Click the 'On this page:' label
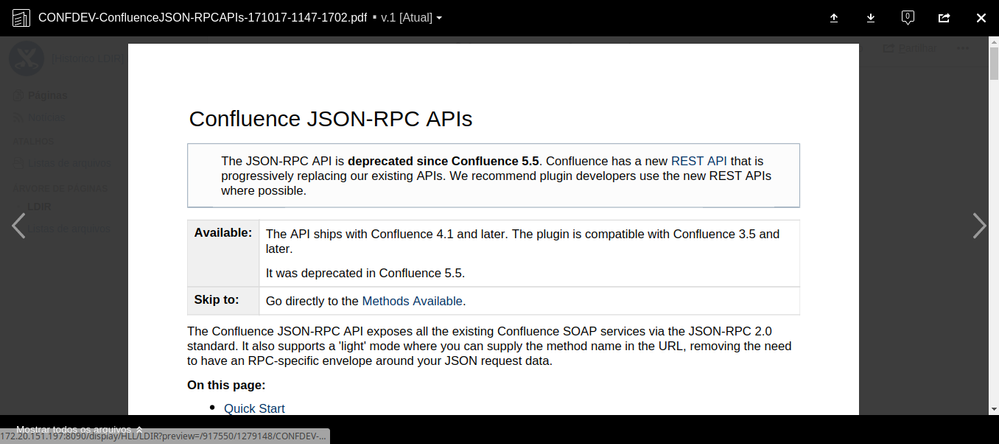The height and width of the screenshot is (444, 999). 226,385
